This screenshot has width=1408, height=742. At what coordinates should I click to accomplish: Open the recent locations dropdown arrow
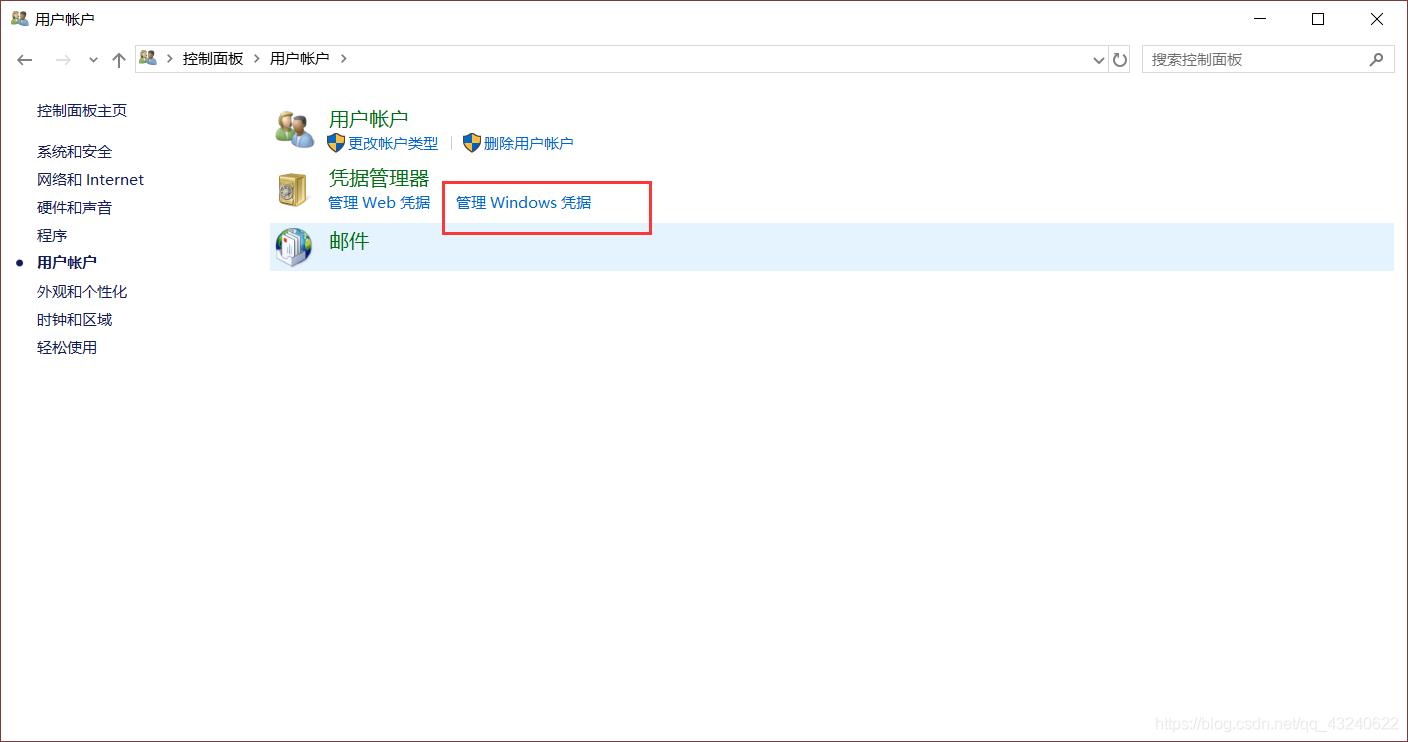point(93,60)
